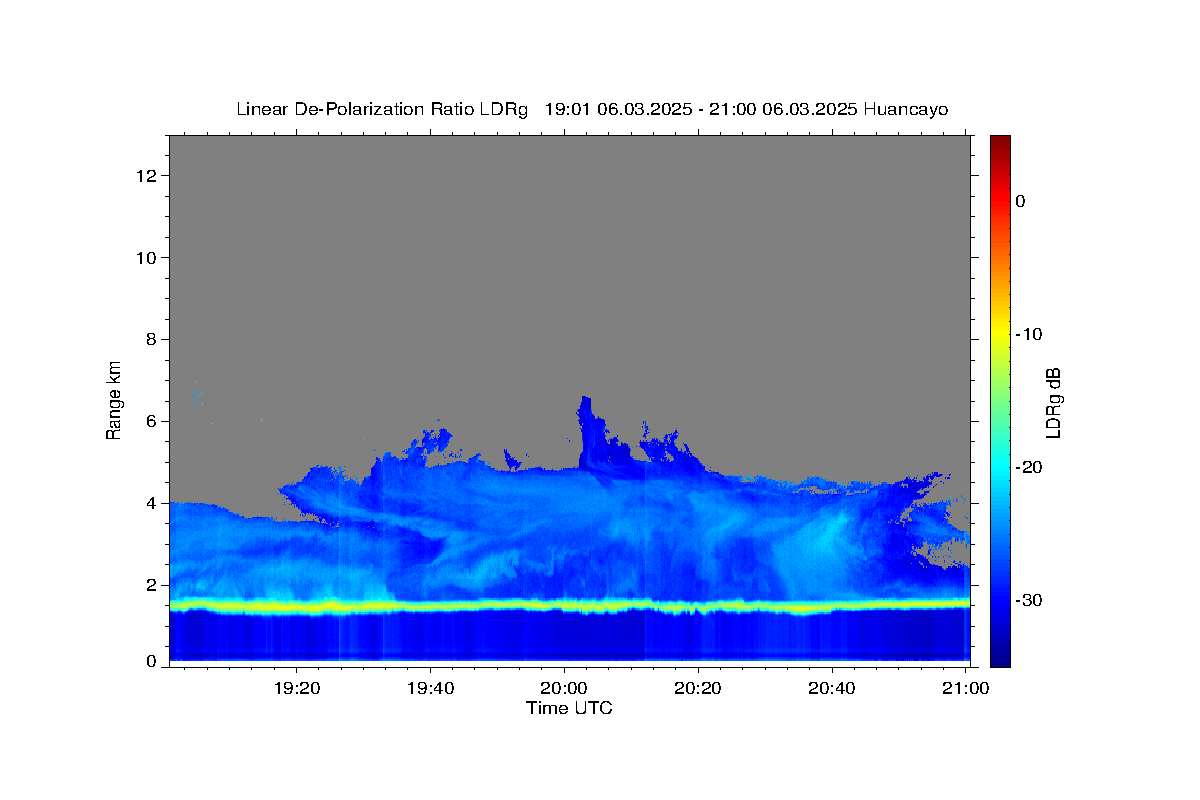The image size is (1200, 800).
Task: Click the tall cloud spike just after 20:00
Action: click(587, 432)
